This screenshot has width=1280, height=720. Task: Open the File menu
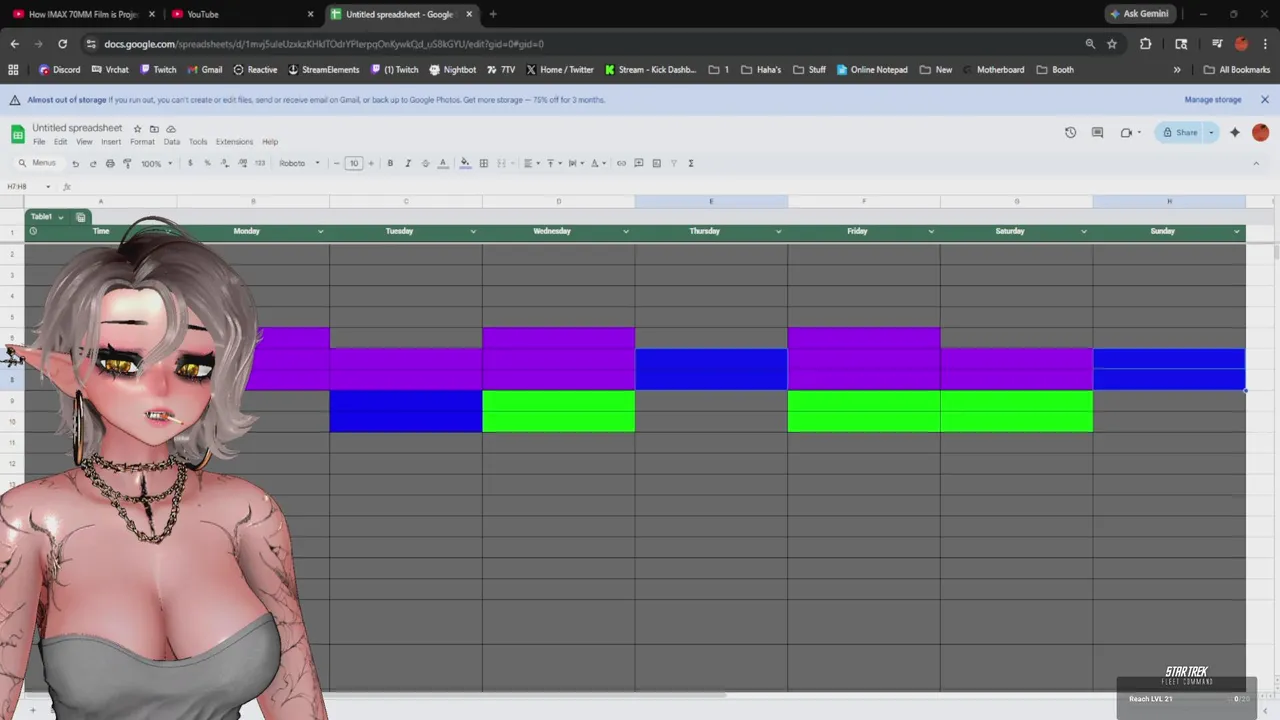pyautogui.click(x=39, y=142)
